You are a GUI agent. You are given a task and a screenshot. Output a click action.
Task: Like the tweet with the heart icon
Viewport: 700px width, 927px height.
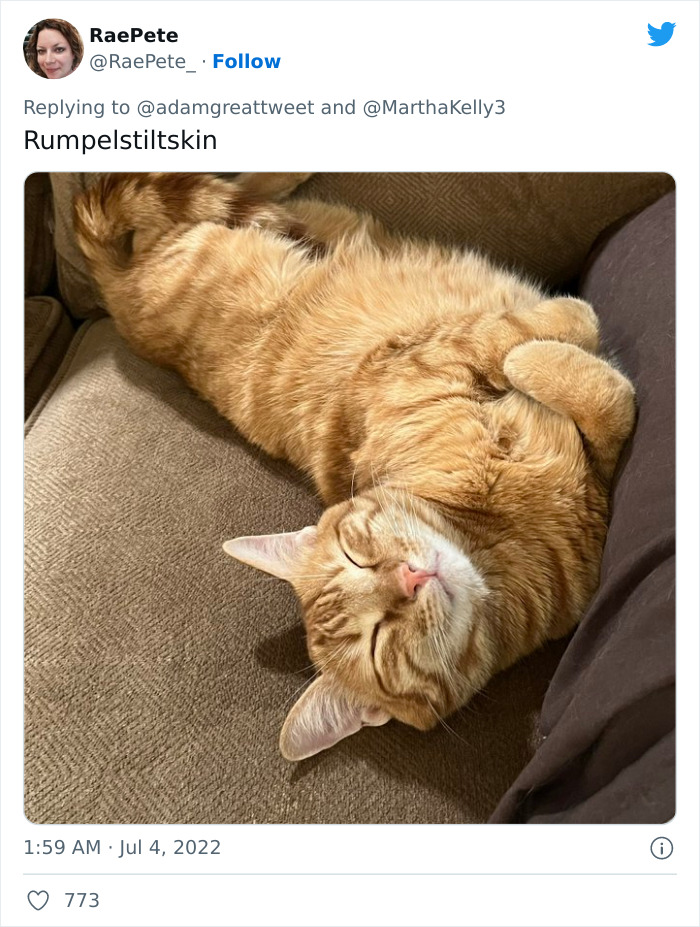coord(38,900)
